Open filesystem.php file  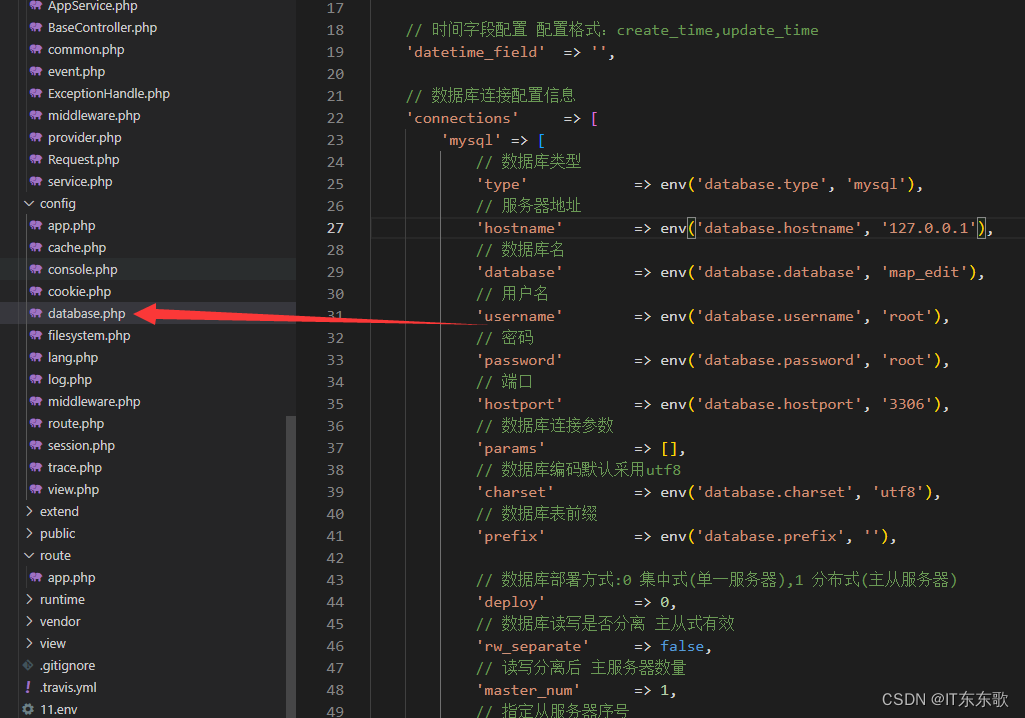pos(89,335)
